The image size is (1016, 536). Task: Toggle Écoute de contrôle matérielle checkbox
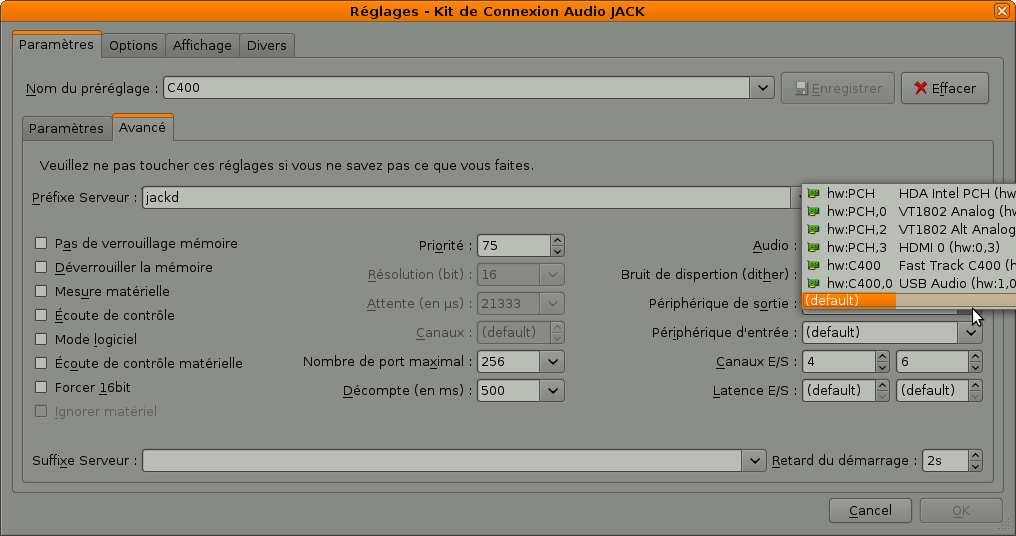(41, 363)
